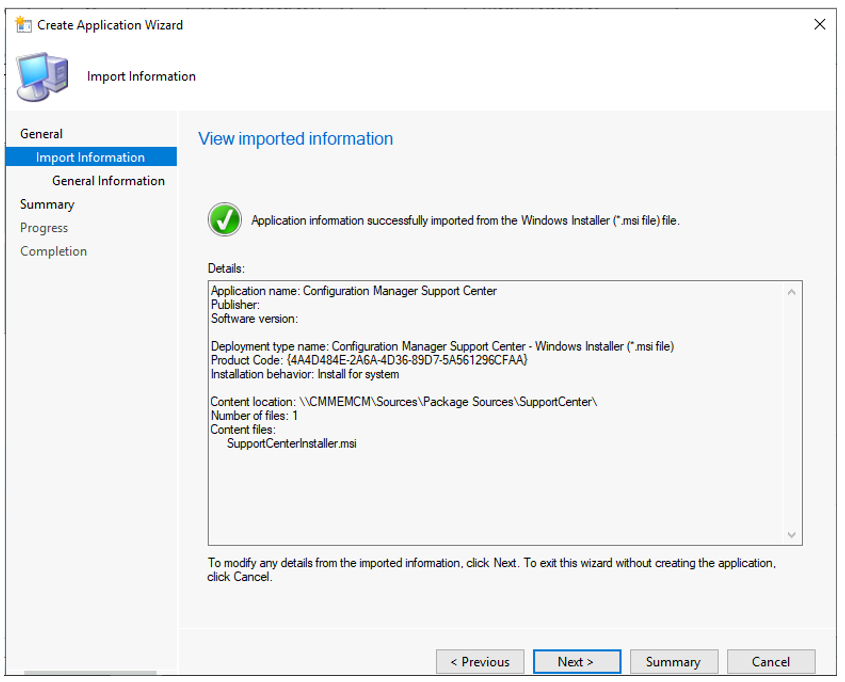845x682 pixels.
Task: Click the Number of files line
Action: [x=254, y=415]
